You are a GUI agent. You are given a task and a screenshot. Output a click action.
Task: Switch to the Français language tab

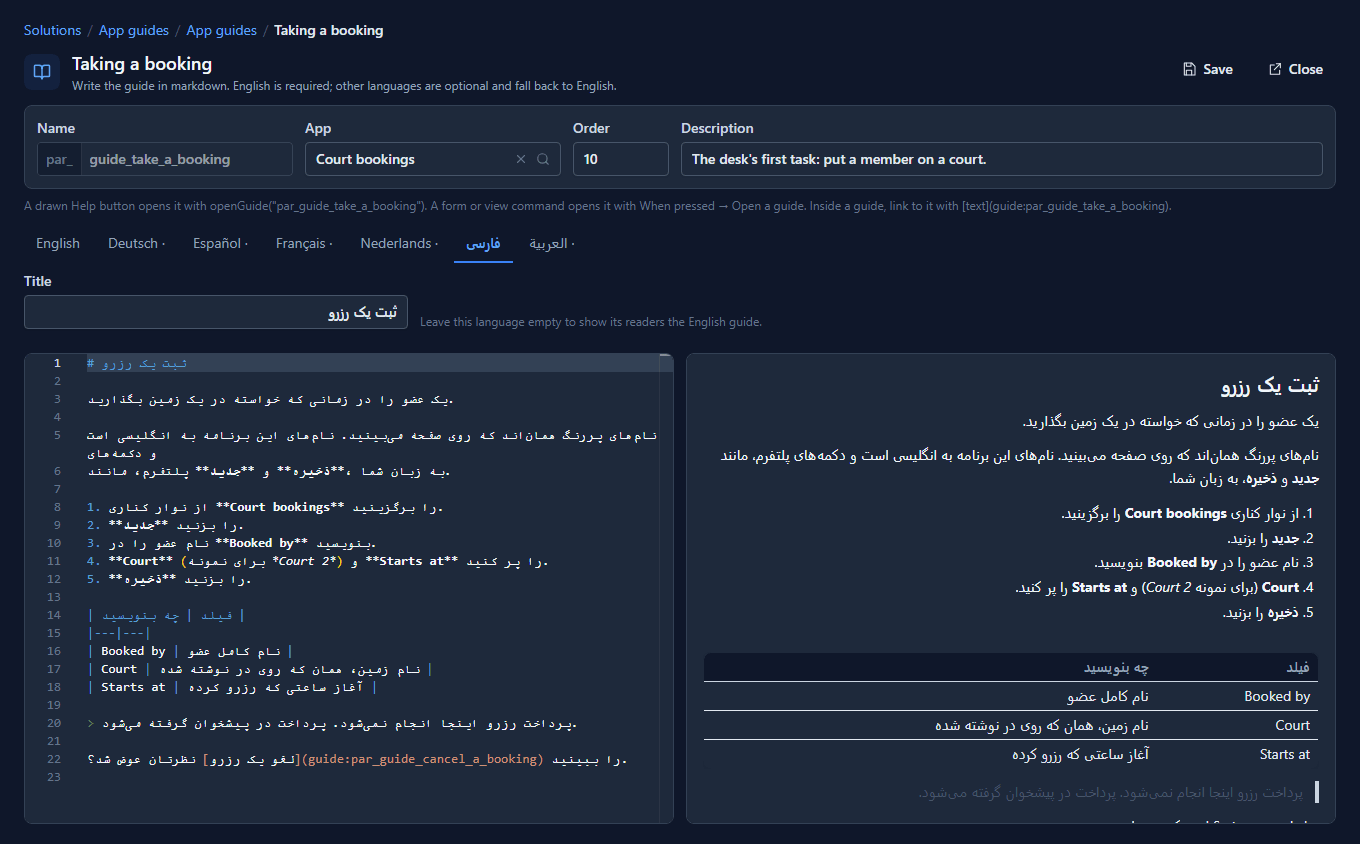pos(304,243)
